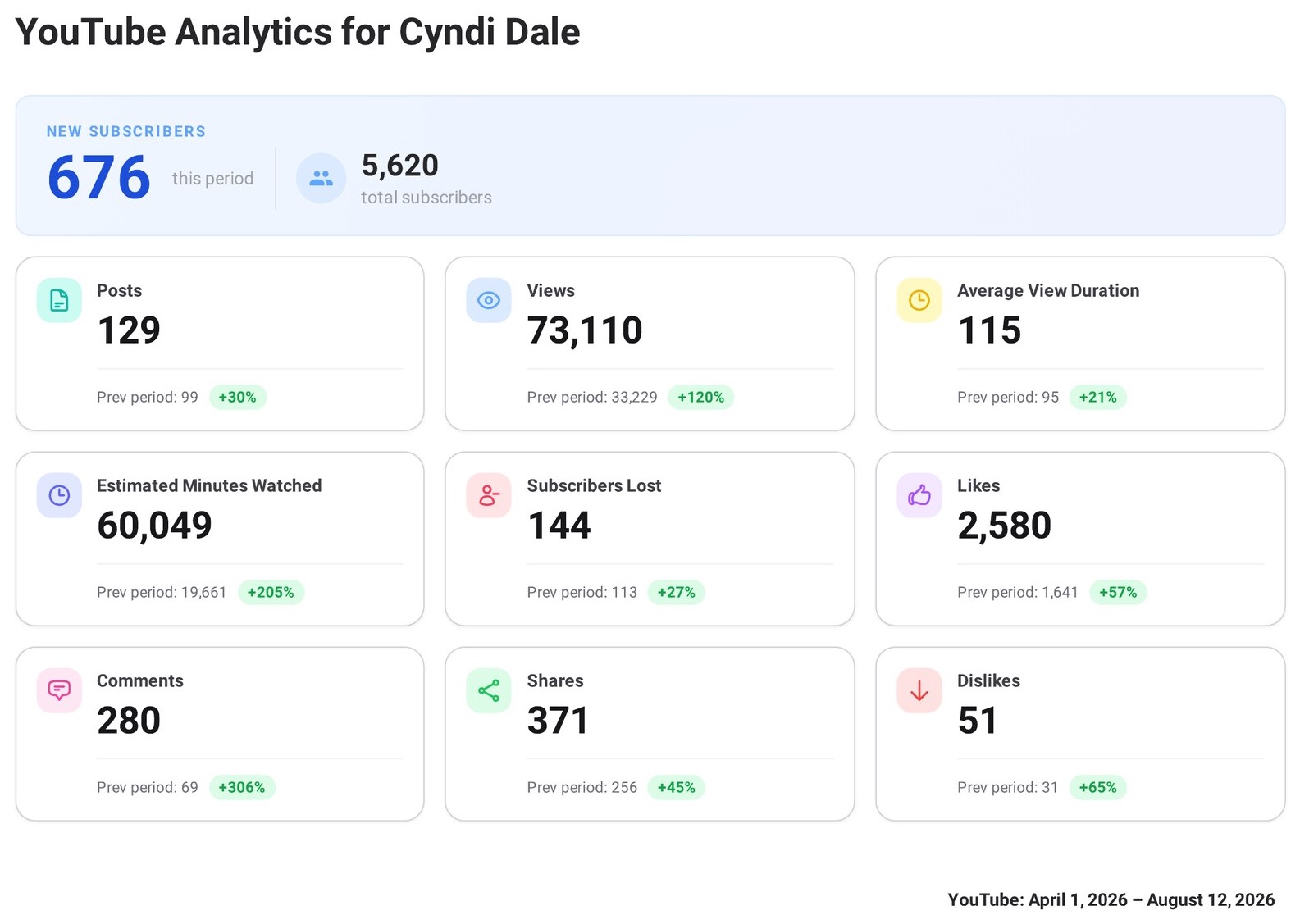Click the Average View Duration clock icon

coord(919,300)
